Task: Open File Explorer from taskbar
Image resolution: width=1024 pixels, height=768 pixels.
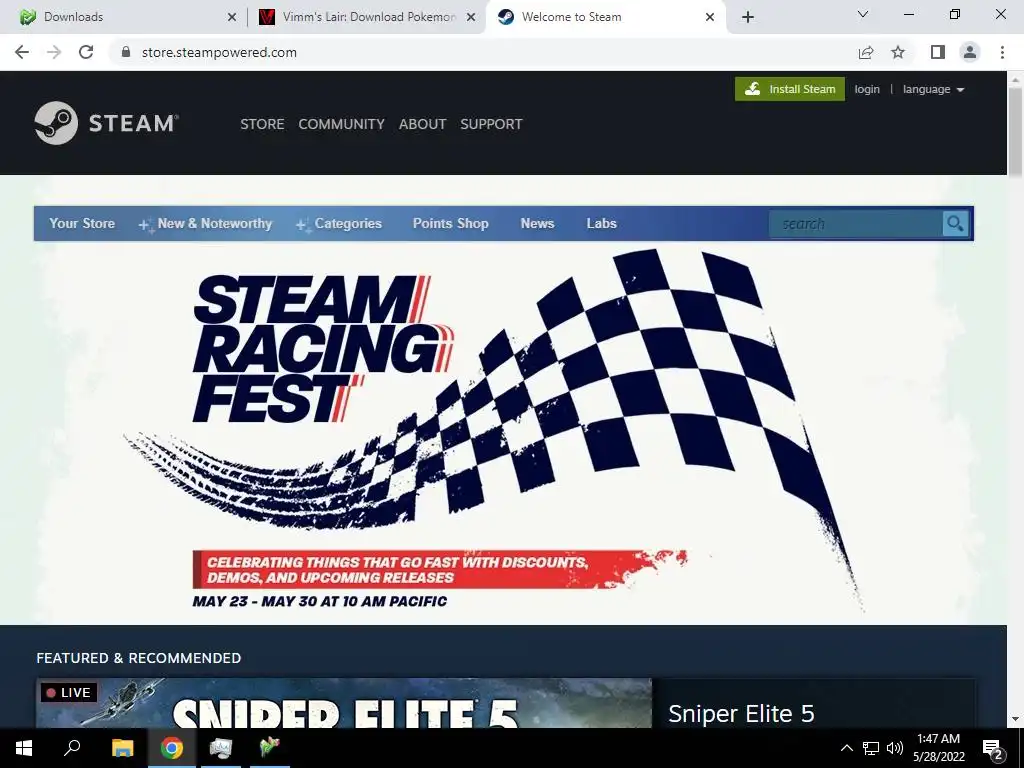Action: click(x=122, y=748)
